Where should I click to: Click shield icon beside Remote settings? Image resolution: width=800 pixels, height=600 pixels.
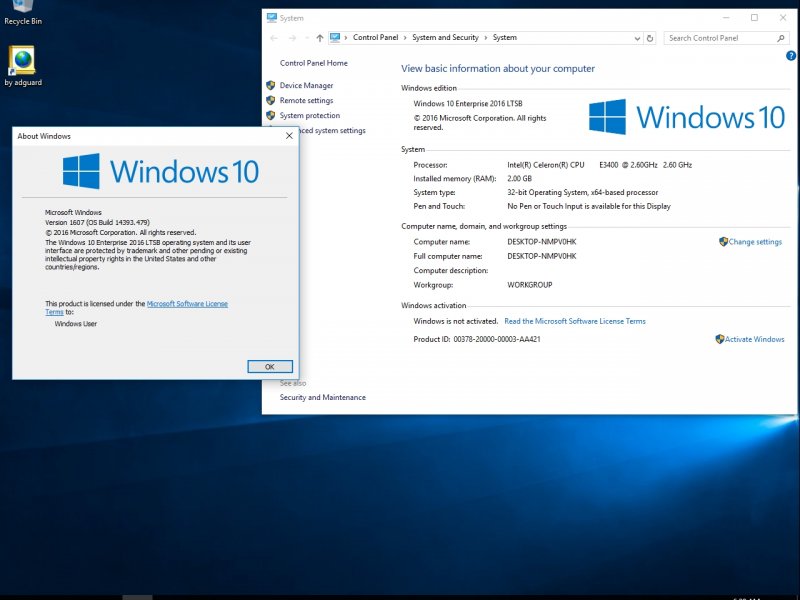pyautogui.click(x=271, y=100)
